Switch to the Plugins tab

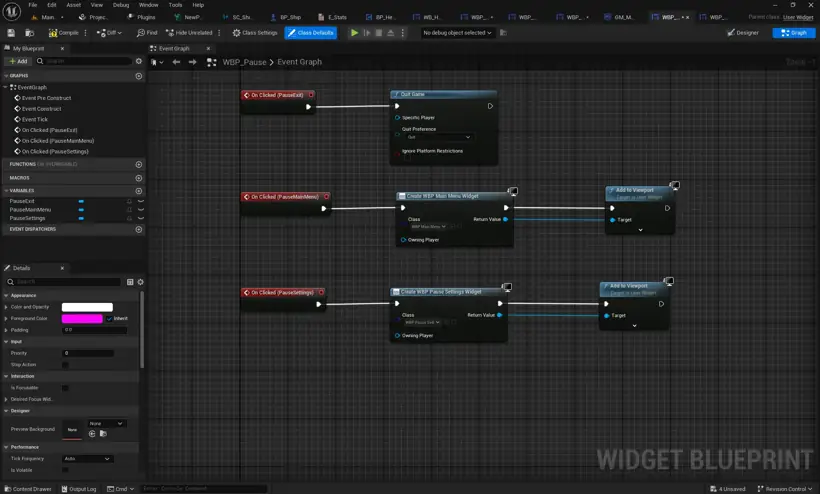[142, 17]
